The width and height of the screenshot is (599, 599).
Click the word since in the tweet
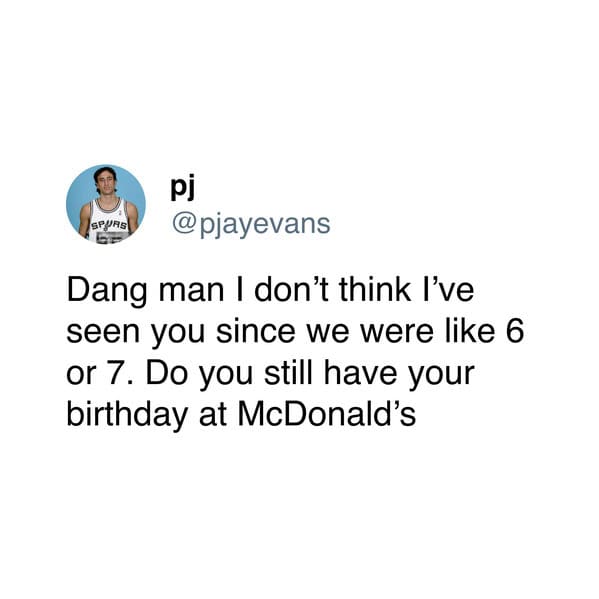tap(256, 331)
